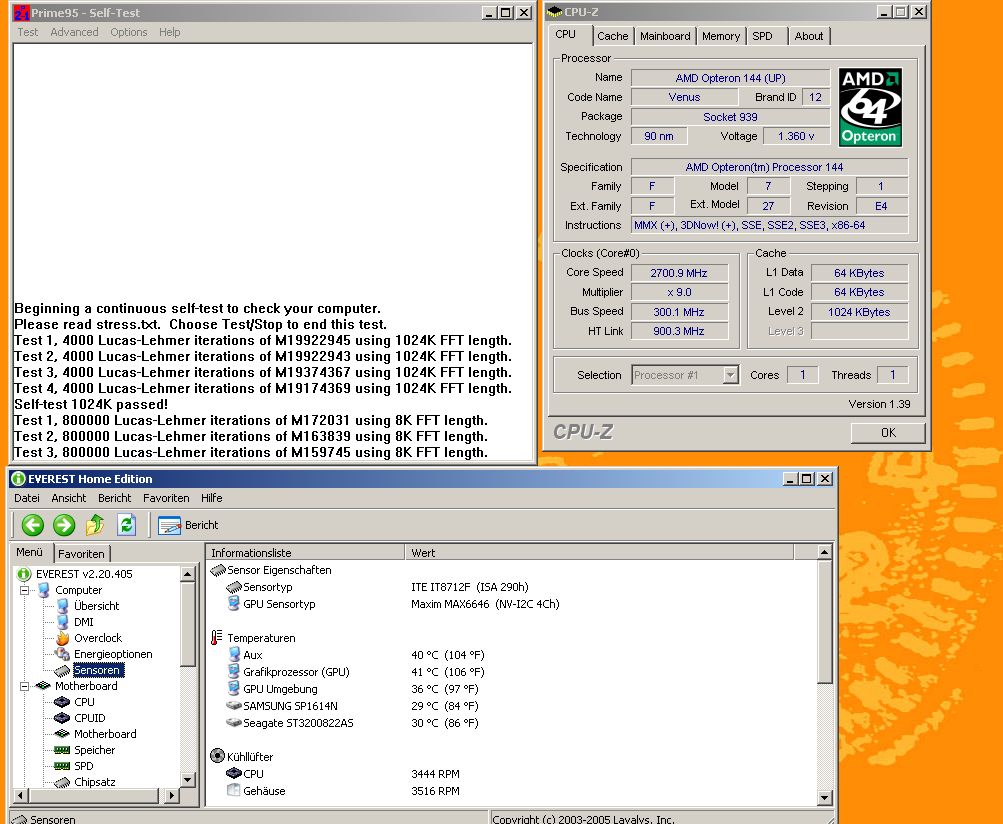
Task: Click the Specification AMD Opteron Processor 144 field
Action: tap(770, 167)
